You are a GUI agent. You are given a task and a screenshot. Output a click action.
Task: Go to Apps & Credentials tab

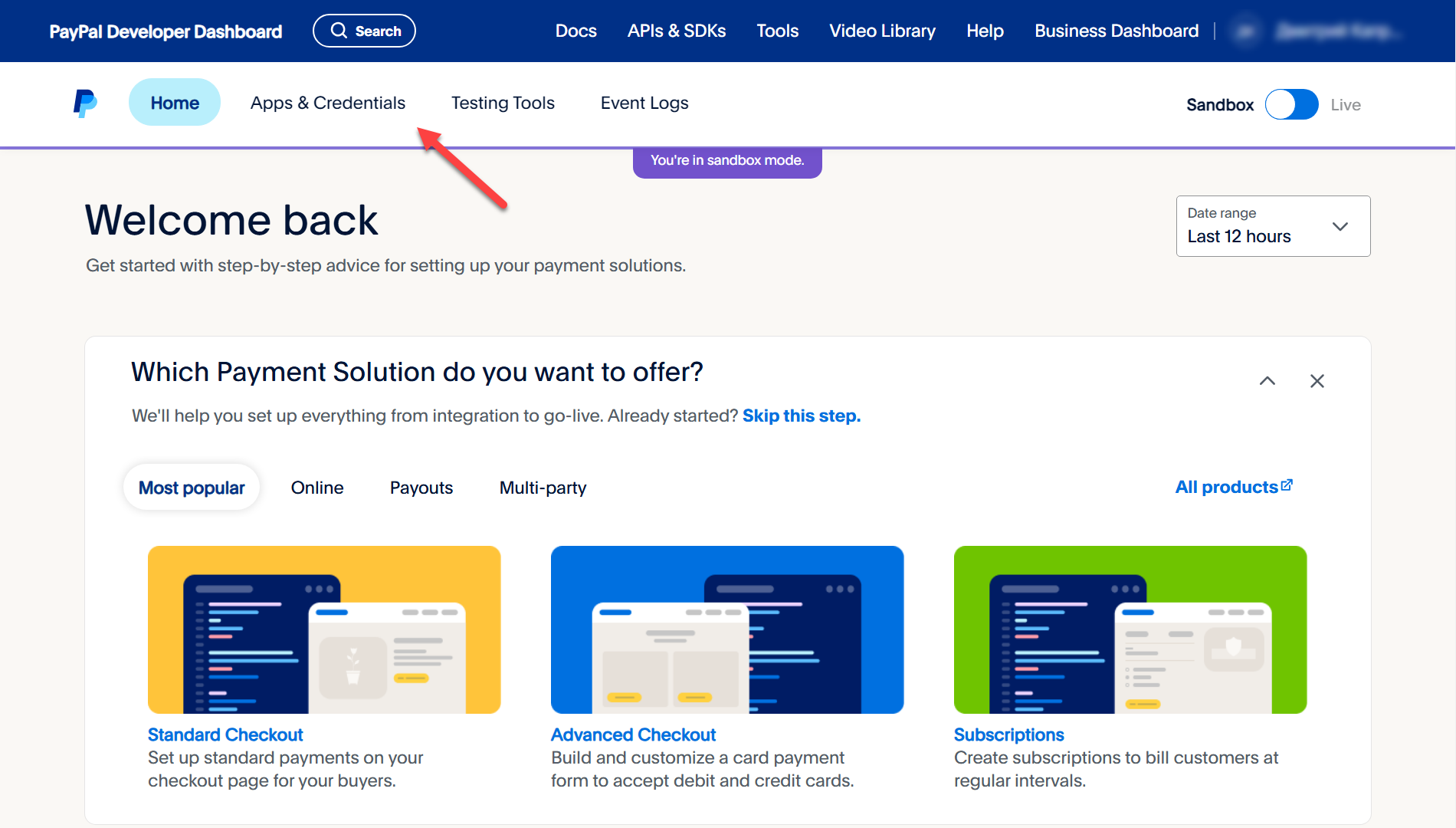pos(328,103)
